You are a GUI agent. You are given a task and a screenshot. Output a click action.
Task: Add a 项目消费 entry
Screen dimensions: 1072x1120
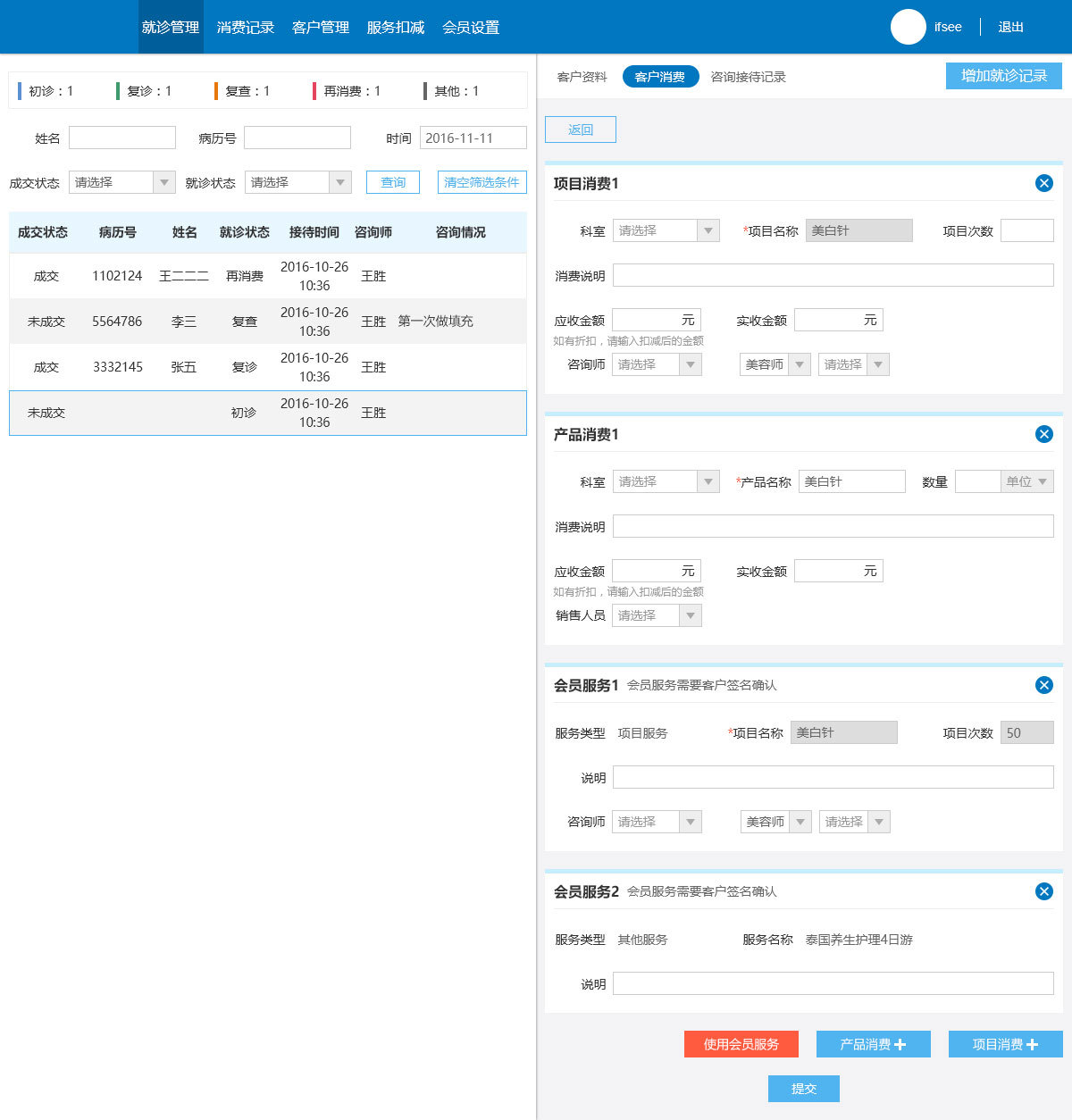[1006, 1044]
